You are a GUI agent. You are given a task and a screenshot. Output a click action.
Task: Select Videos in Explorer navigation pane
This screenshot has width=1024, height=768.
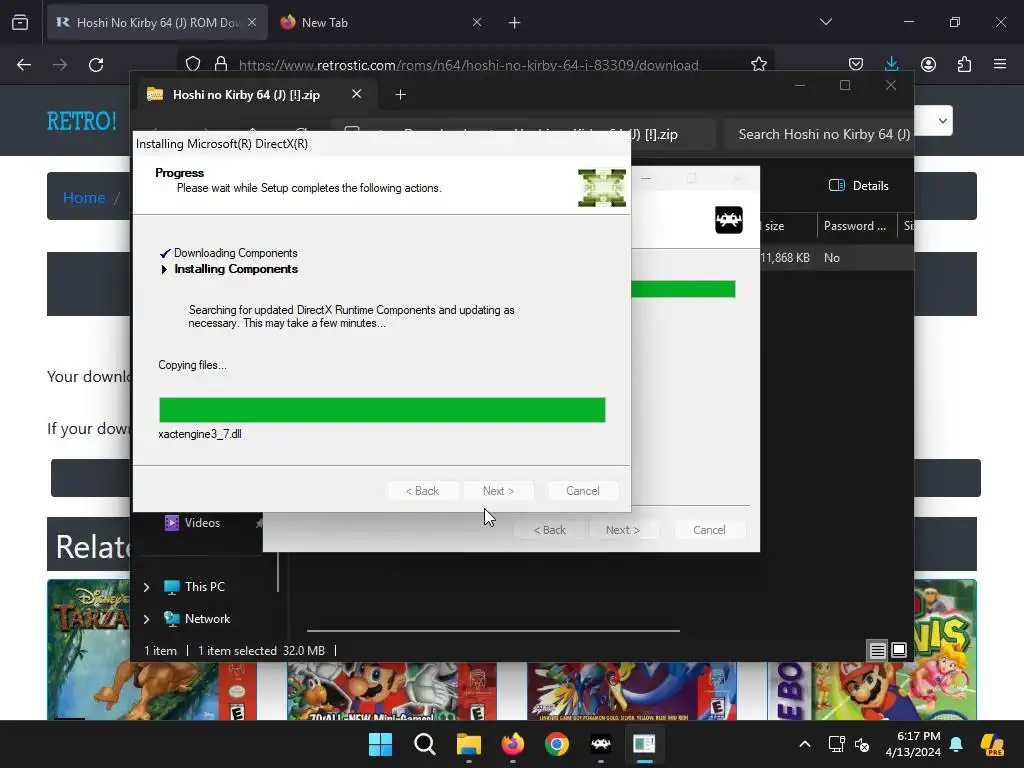202,522
